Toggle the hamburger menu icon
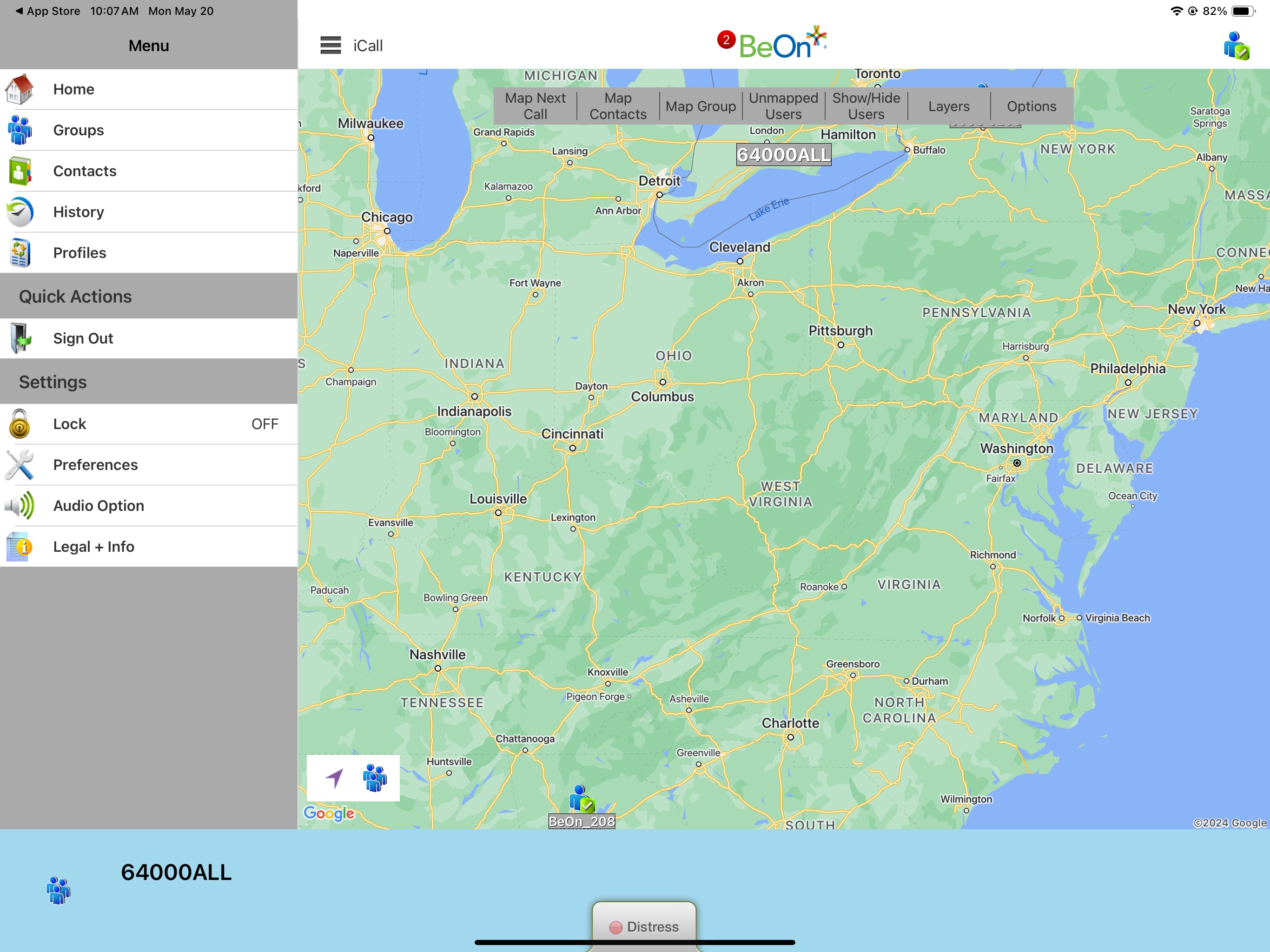 331,46
